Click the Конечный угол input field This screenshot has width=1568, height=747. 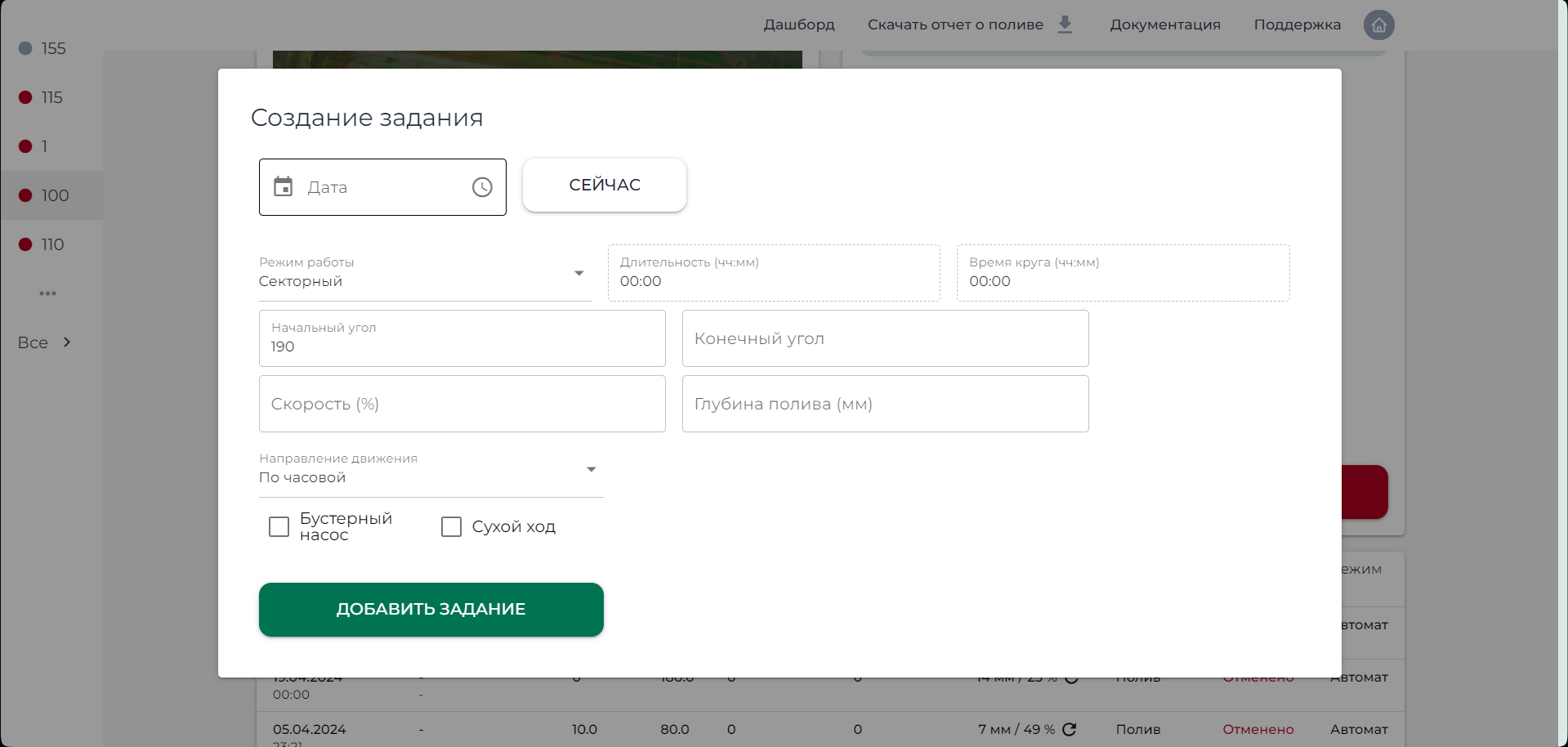(x=885, y=338)
